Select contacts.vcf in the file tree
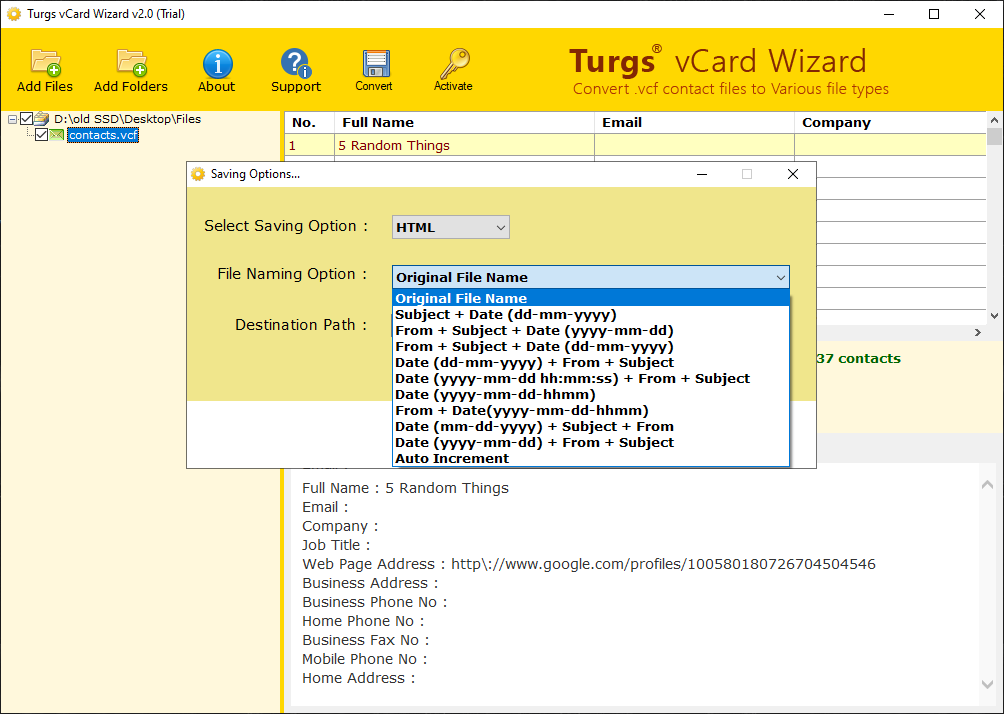 coord(102,134)
